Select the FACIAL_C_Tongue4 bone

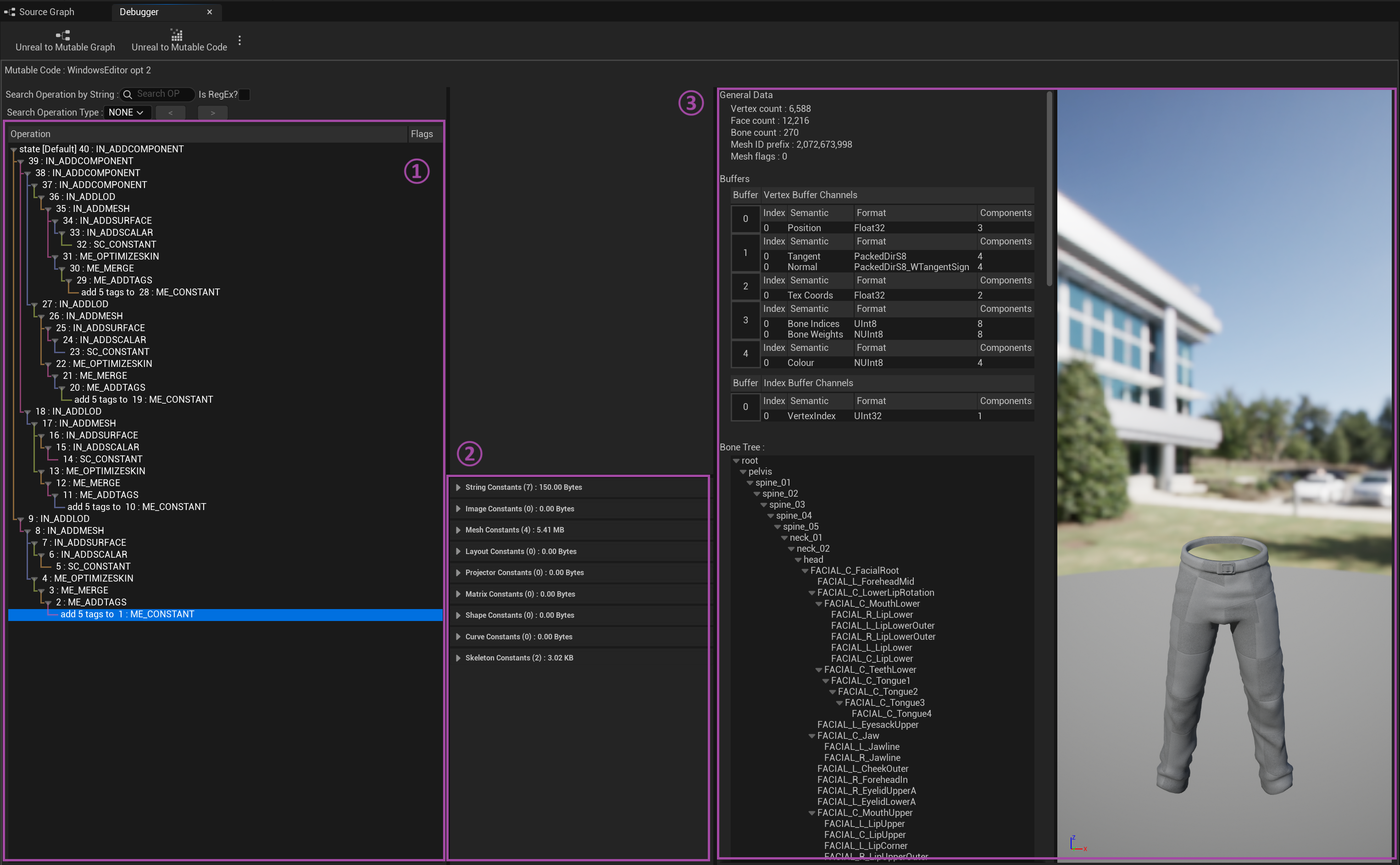point(891,714)
